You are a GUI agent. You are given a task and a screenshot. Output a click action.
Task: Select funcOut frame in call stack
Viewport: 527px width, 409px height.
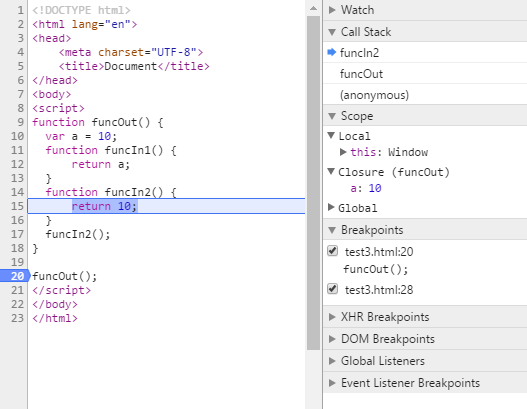pos(425,74)
